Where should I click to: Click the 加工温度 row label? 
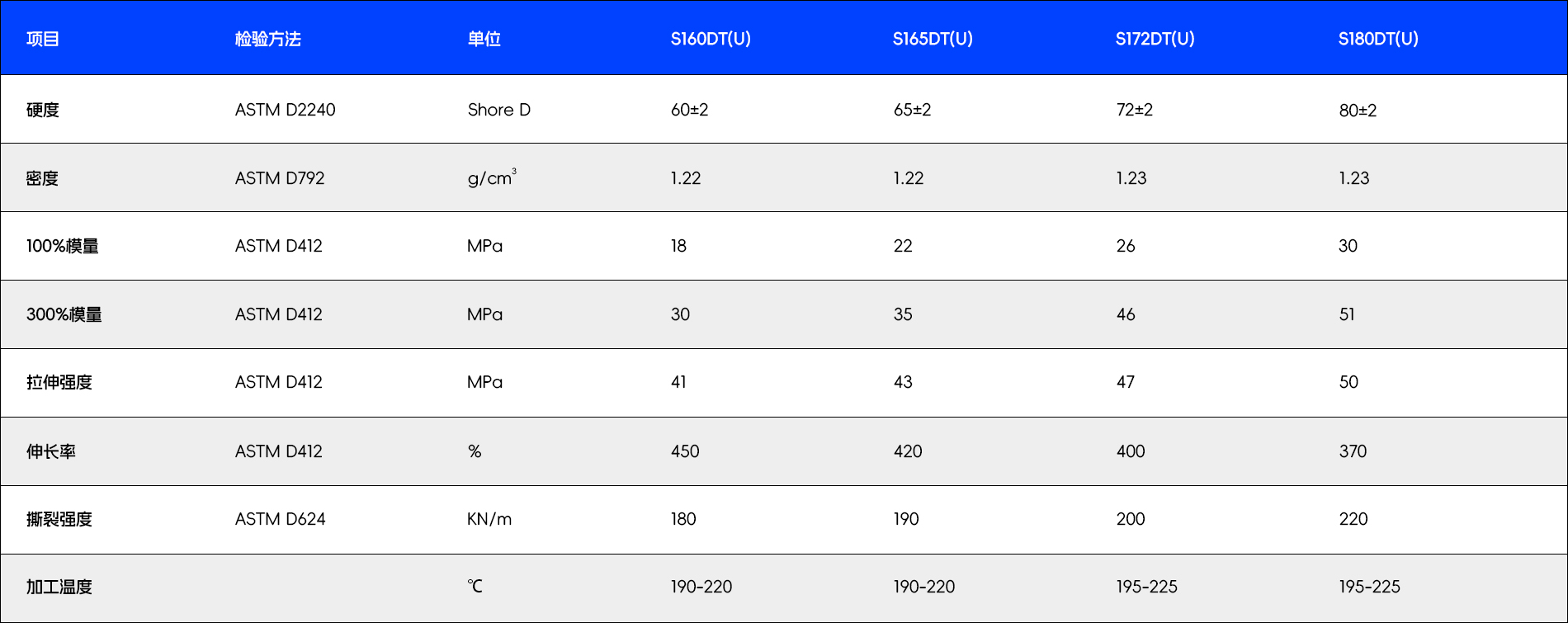[x=59, y=587]
